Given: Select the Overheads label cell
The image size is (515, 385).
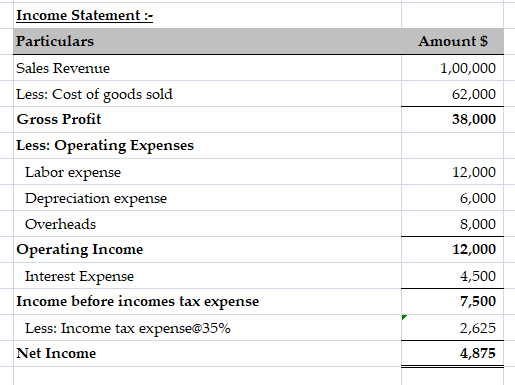Looking at the screenshot, I should (x=207, y=224).
